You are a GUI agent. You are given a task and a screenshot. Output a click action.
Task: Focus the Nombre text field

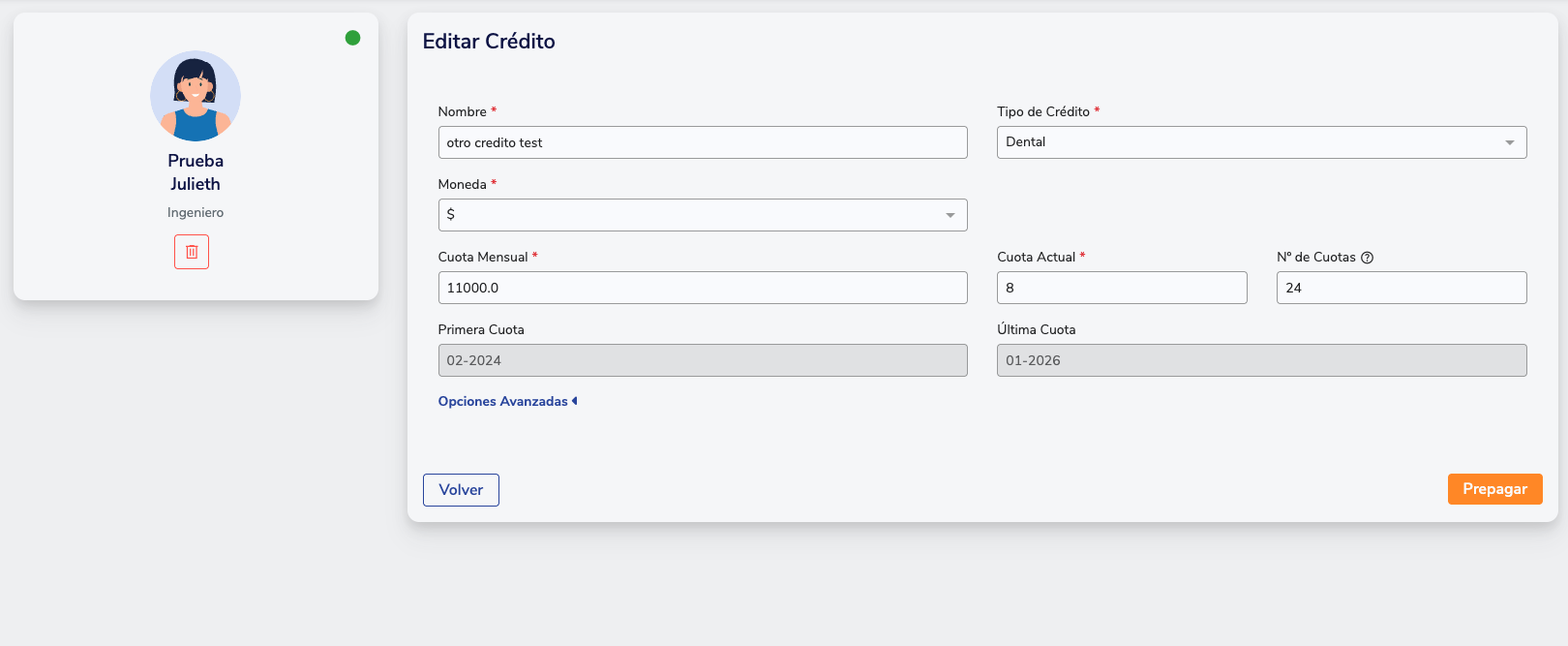(703, 142)
